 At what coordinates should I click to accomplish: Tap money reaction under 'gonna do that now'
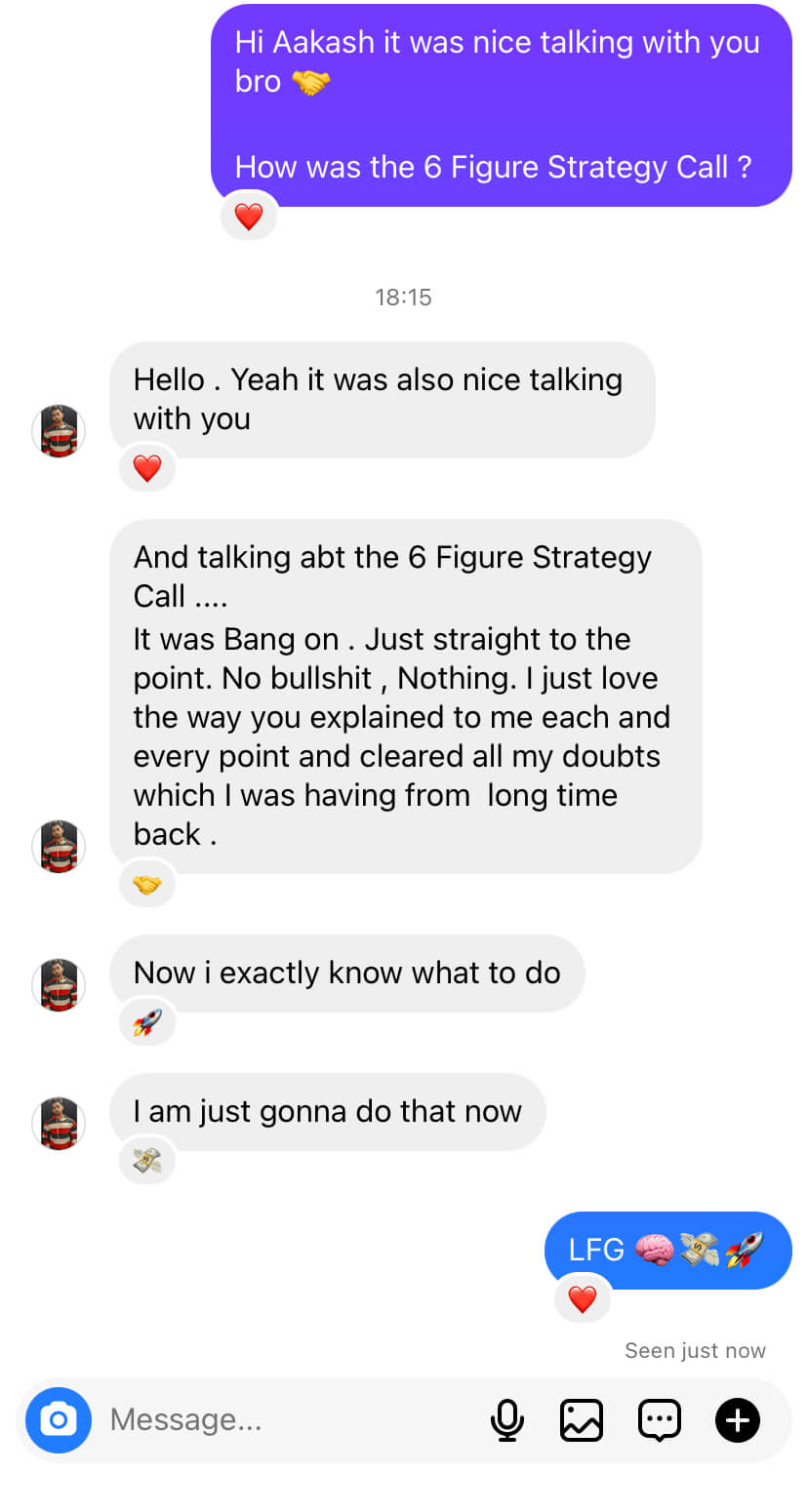pos(147,1162)
